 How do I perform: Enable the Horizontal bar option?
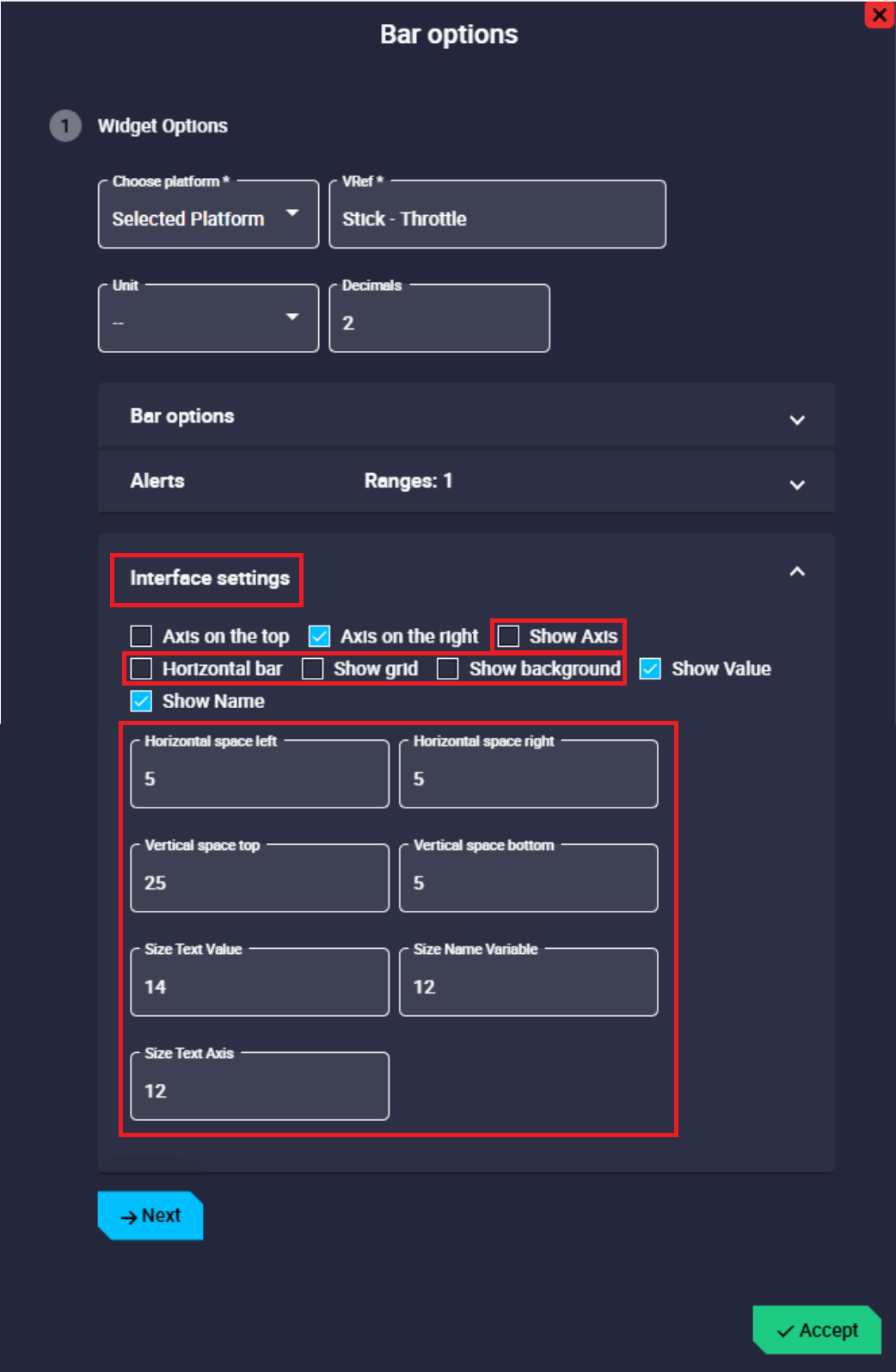click(141, 669)
